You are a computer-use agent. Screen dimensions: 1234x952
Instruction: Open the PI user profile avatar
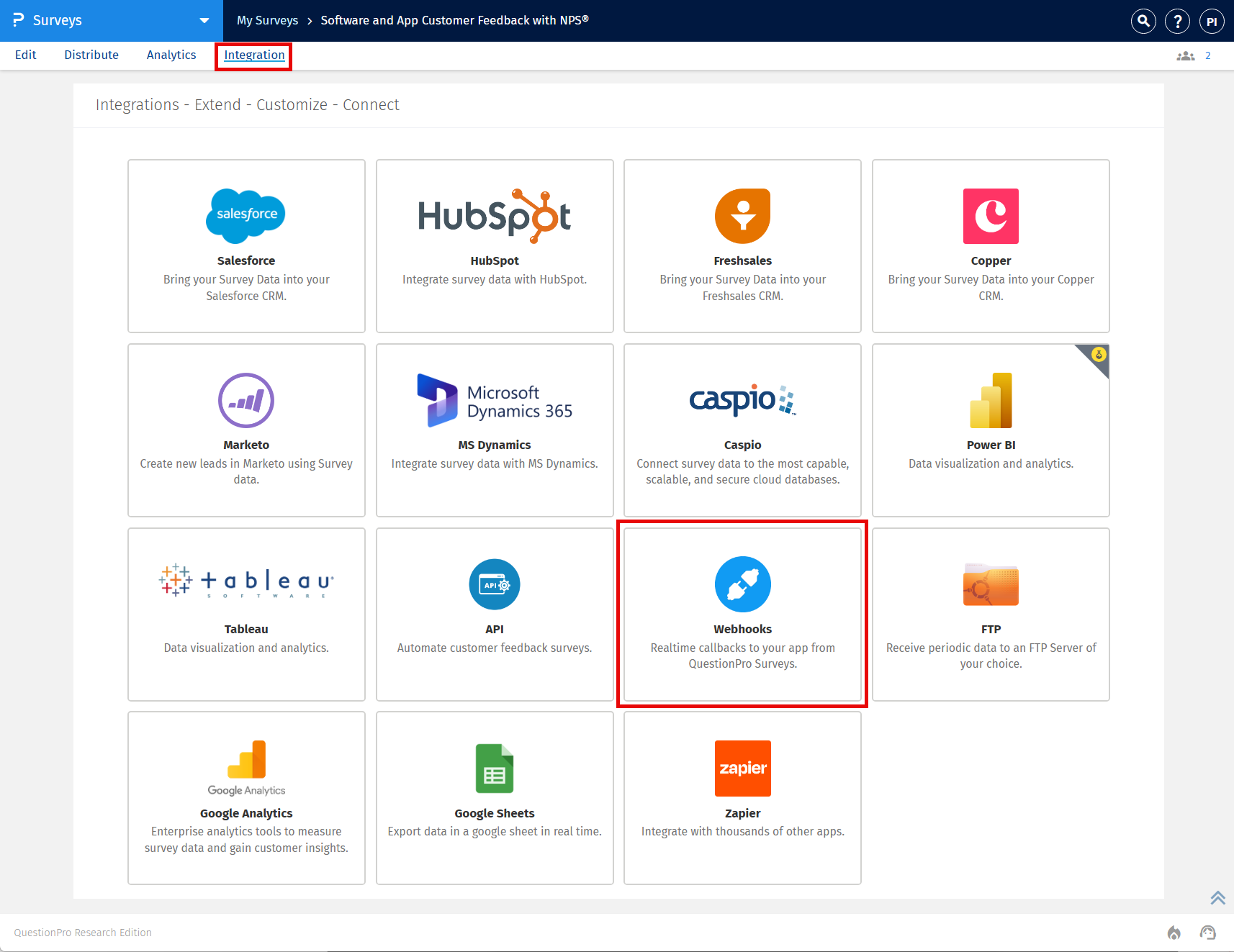coord(1212,21)
